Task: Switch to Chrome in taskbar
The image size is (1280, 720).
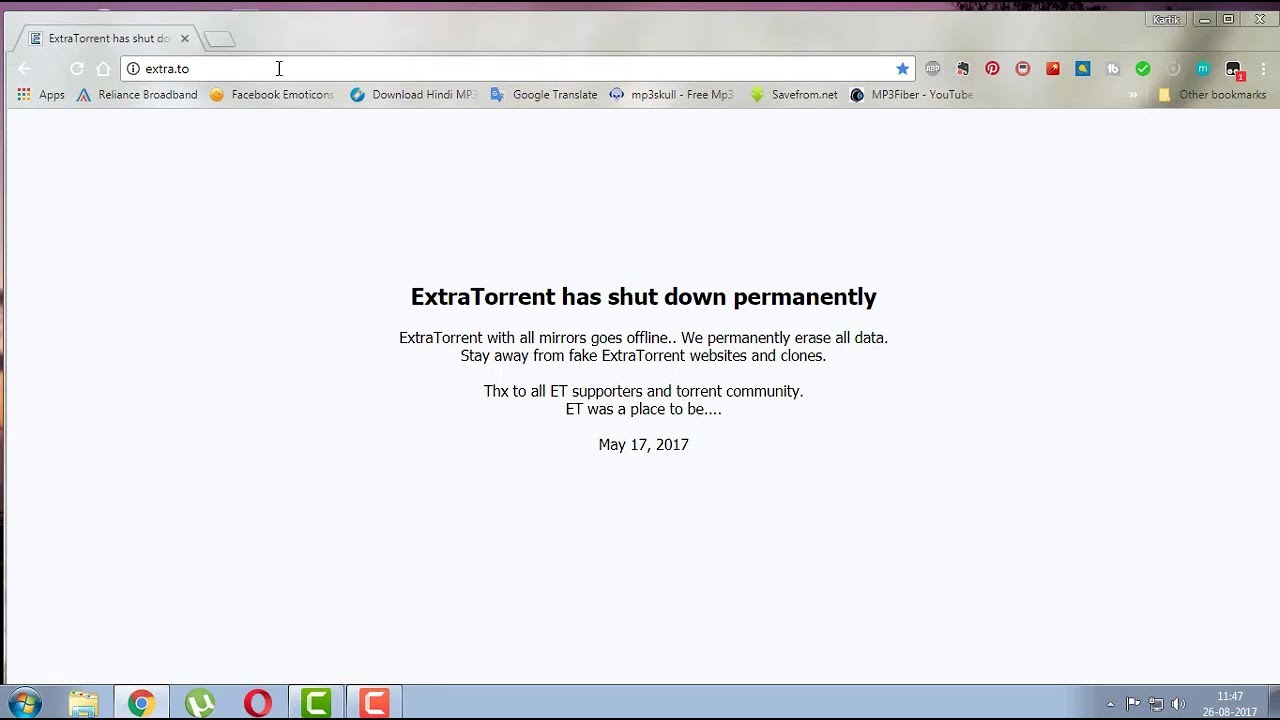Action: point(141,703)
